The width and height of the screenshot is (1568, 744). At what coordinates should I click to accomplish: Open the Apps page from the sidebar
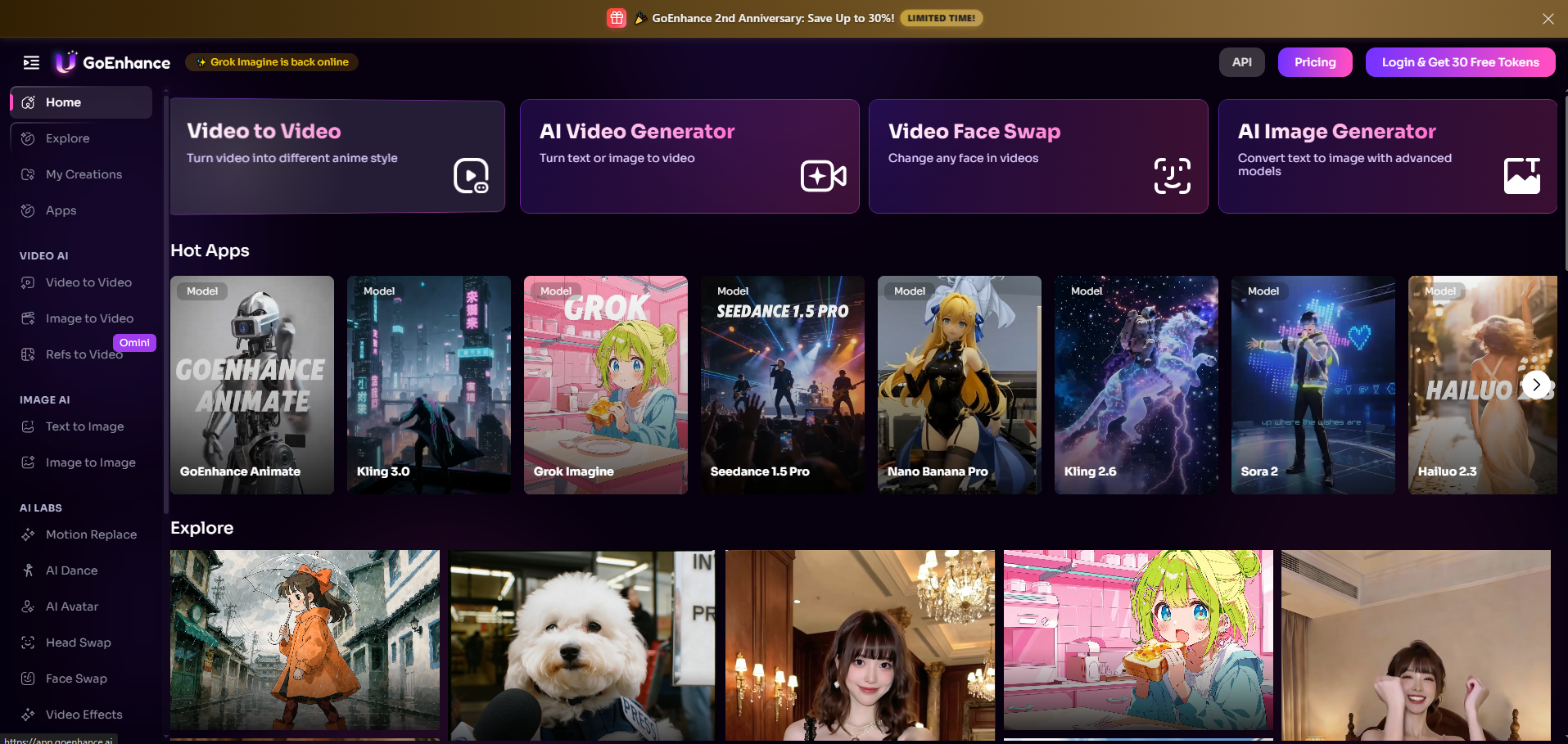coord(61,210)
